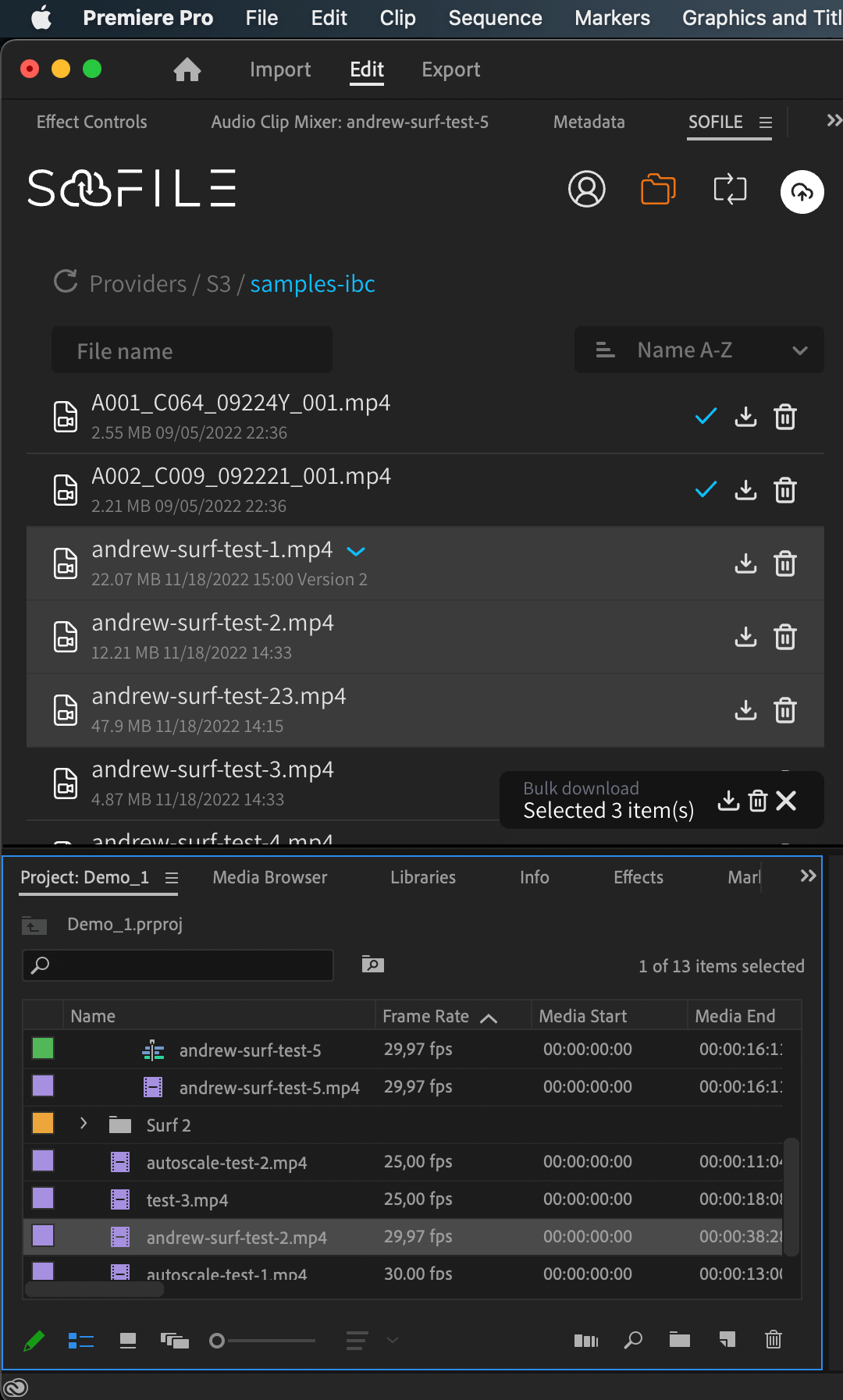
Task: Expand the Surf 2 bin folder
Action: [x=84, y=1124]
